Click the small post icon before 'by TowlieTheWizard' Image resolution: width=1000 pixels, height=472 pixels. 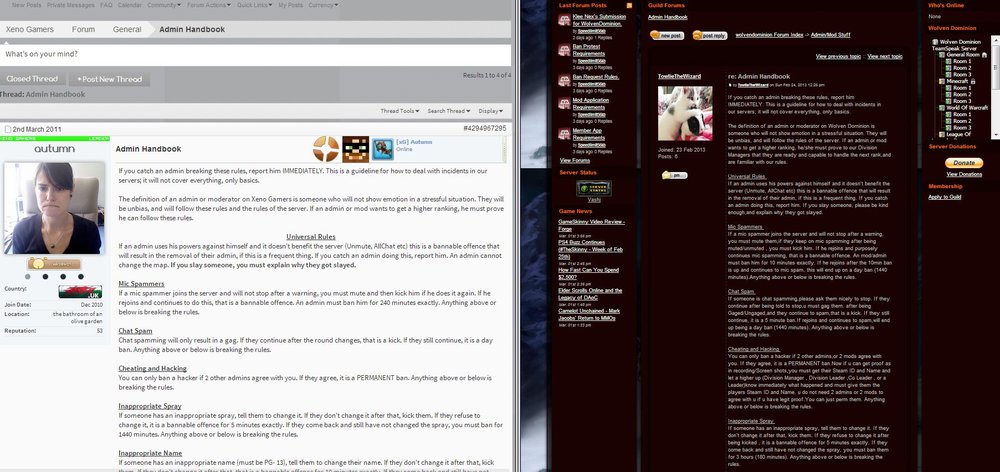coord(730,84)
